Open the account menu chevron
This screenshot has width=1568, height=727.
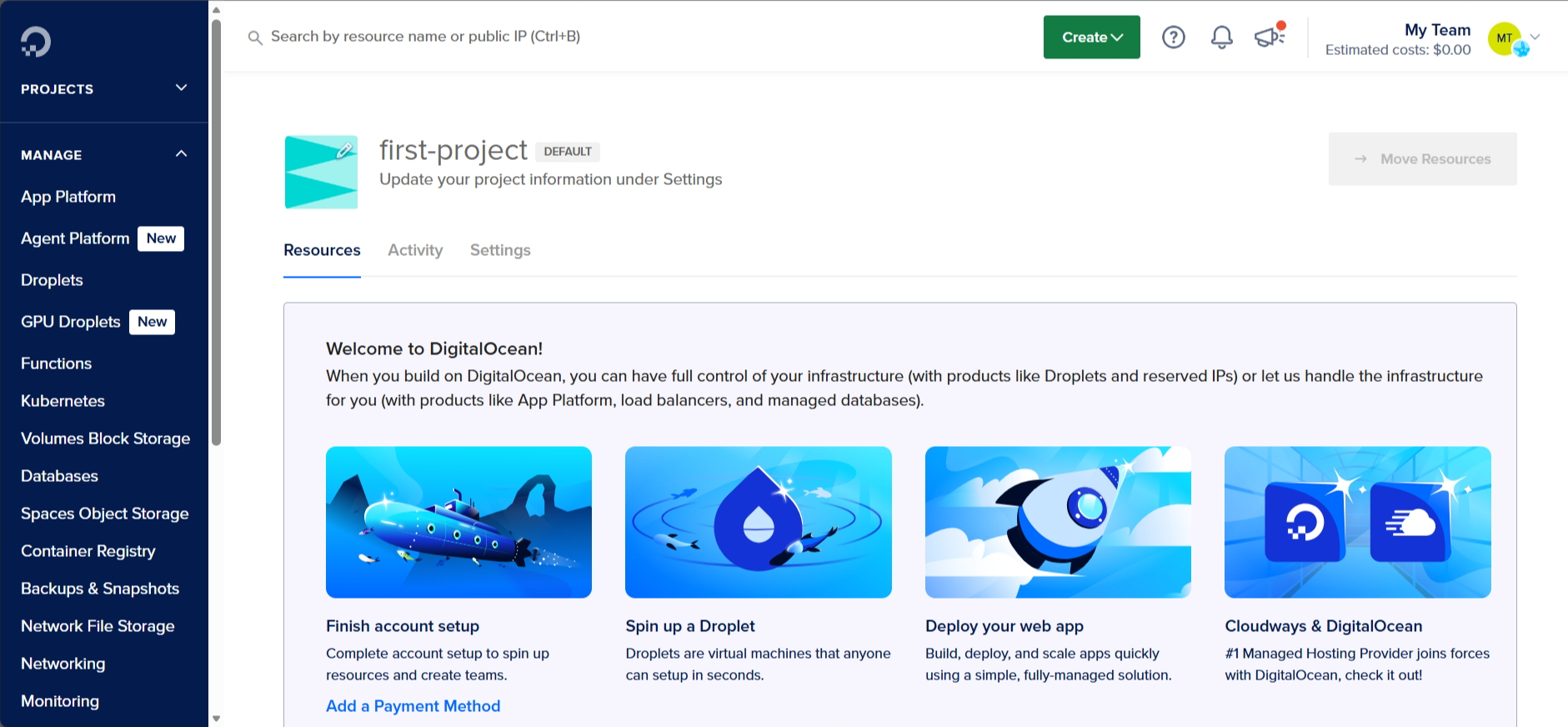point(1535,37)
